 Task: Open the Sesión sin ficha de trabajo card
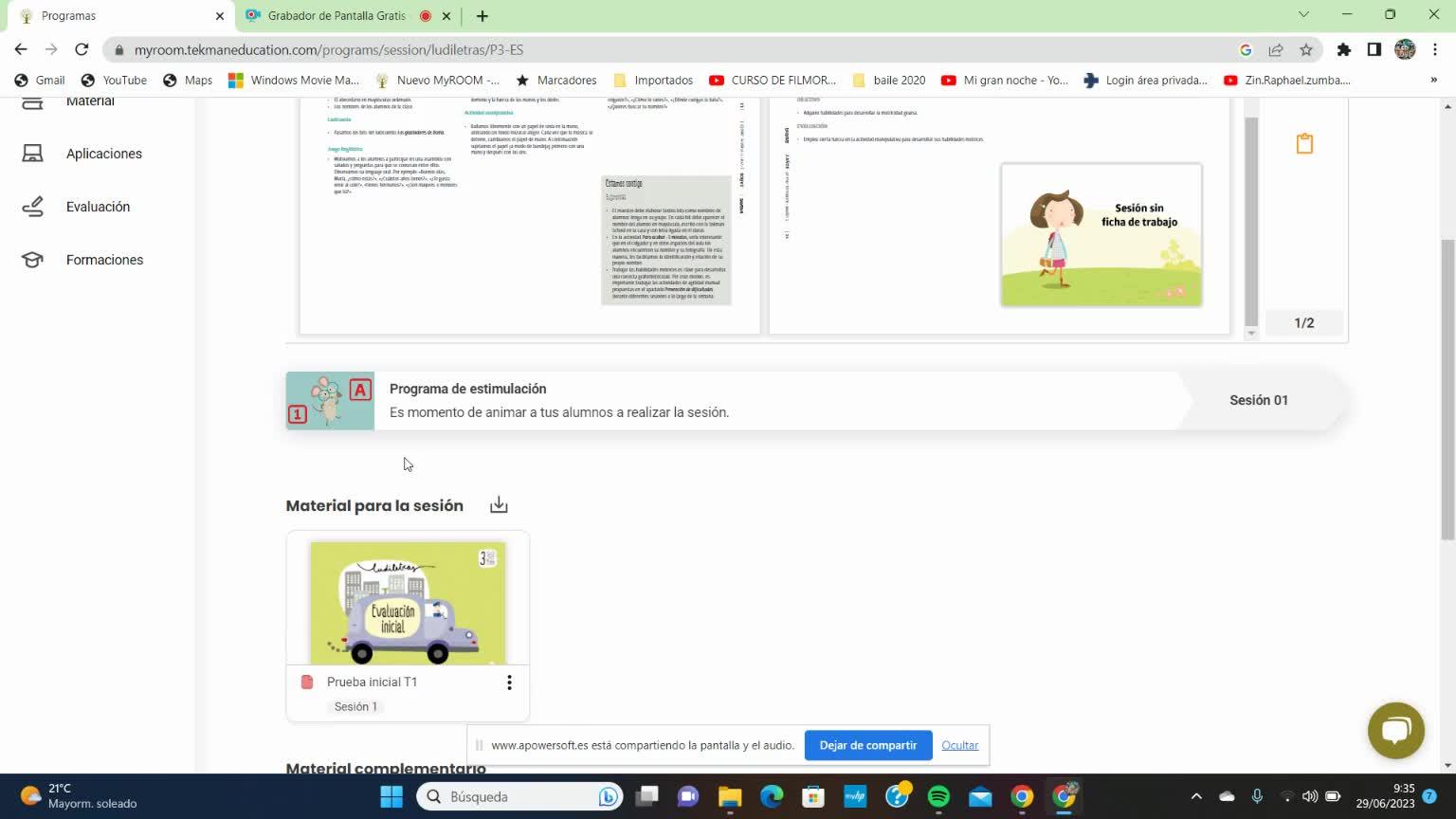[x=1101, y=235]
